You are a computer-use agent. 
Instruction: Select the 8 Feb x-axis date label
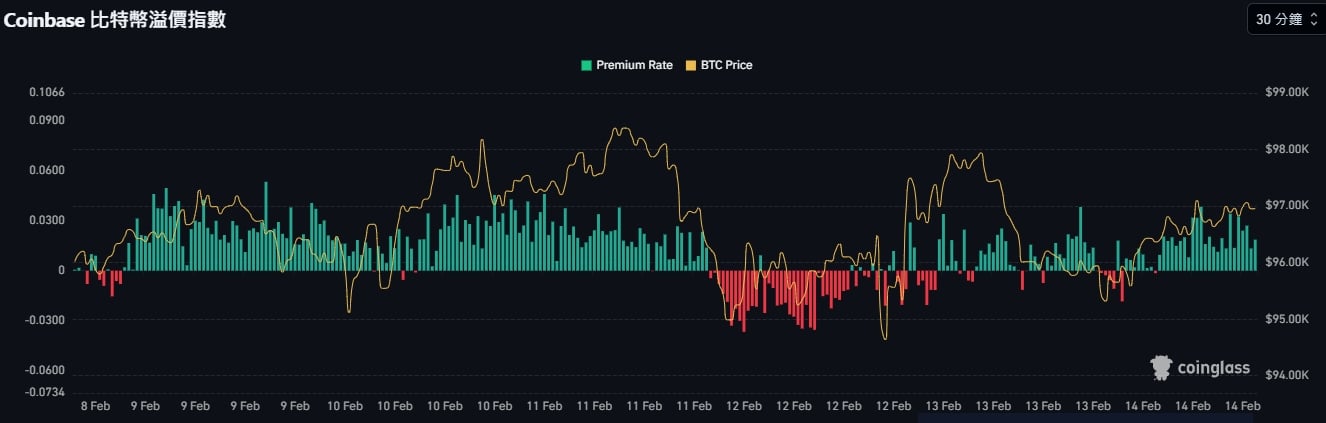point(95,406)
